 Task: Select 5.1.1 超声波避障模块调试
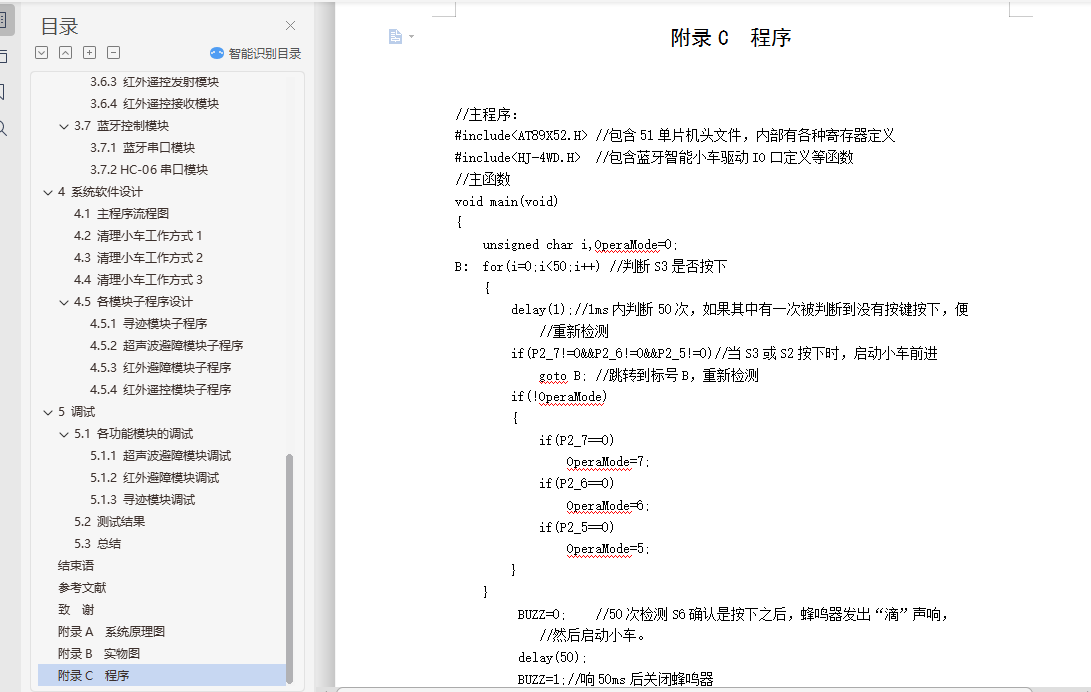[161, 456]
